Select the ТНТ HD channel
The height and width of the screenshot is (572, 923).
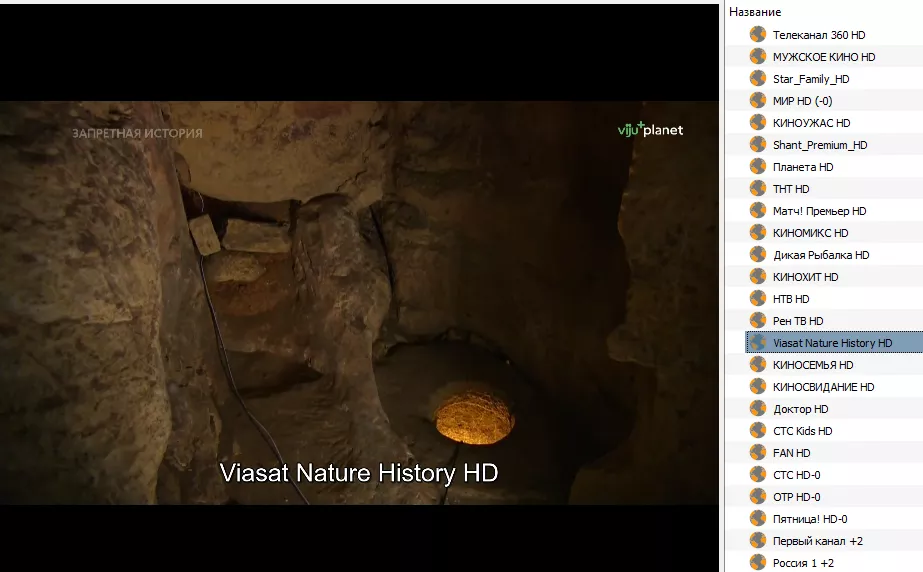click(x=791, y=189)
